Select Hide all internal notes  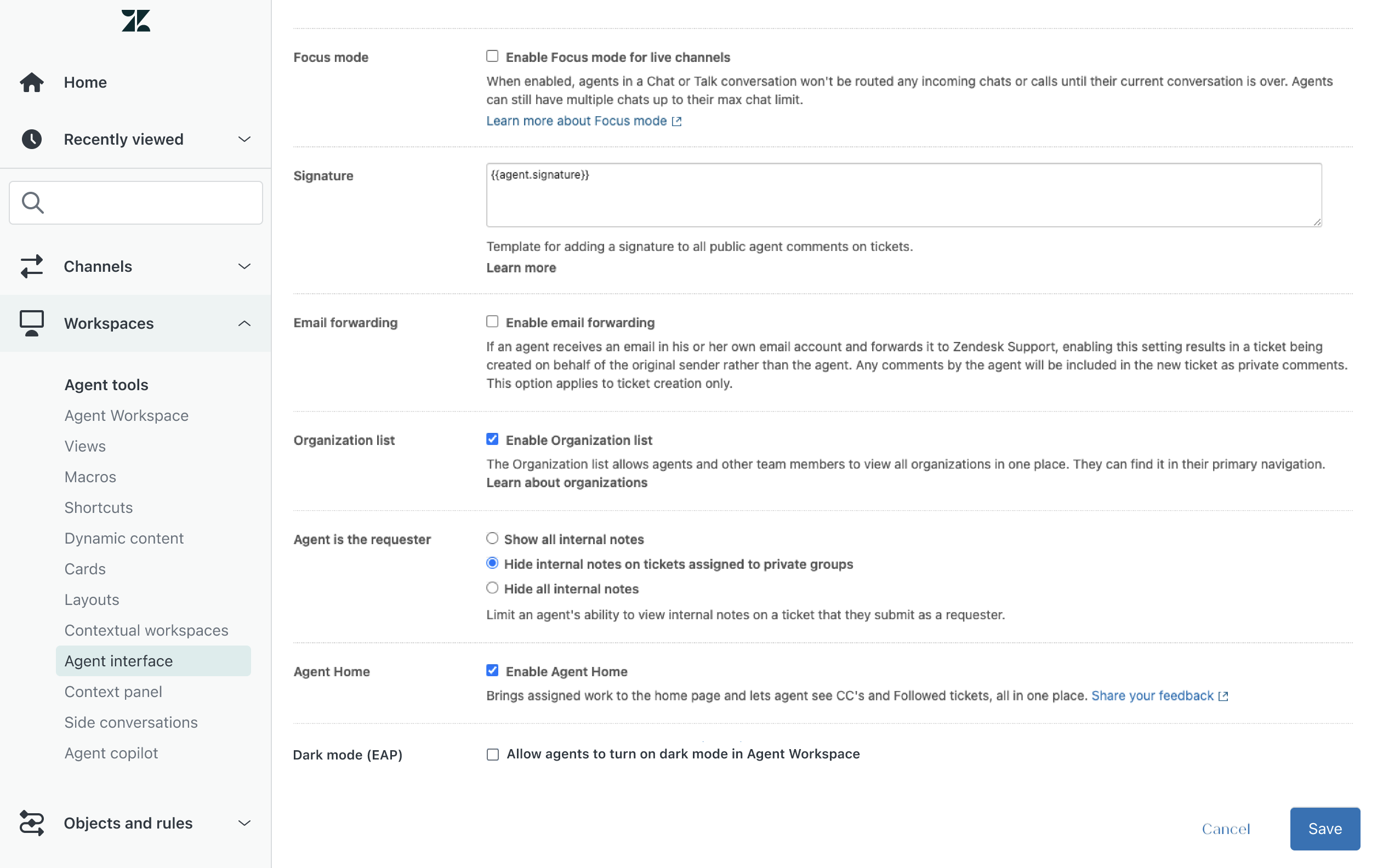pyautogui.click(x=492, y=587)
